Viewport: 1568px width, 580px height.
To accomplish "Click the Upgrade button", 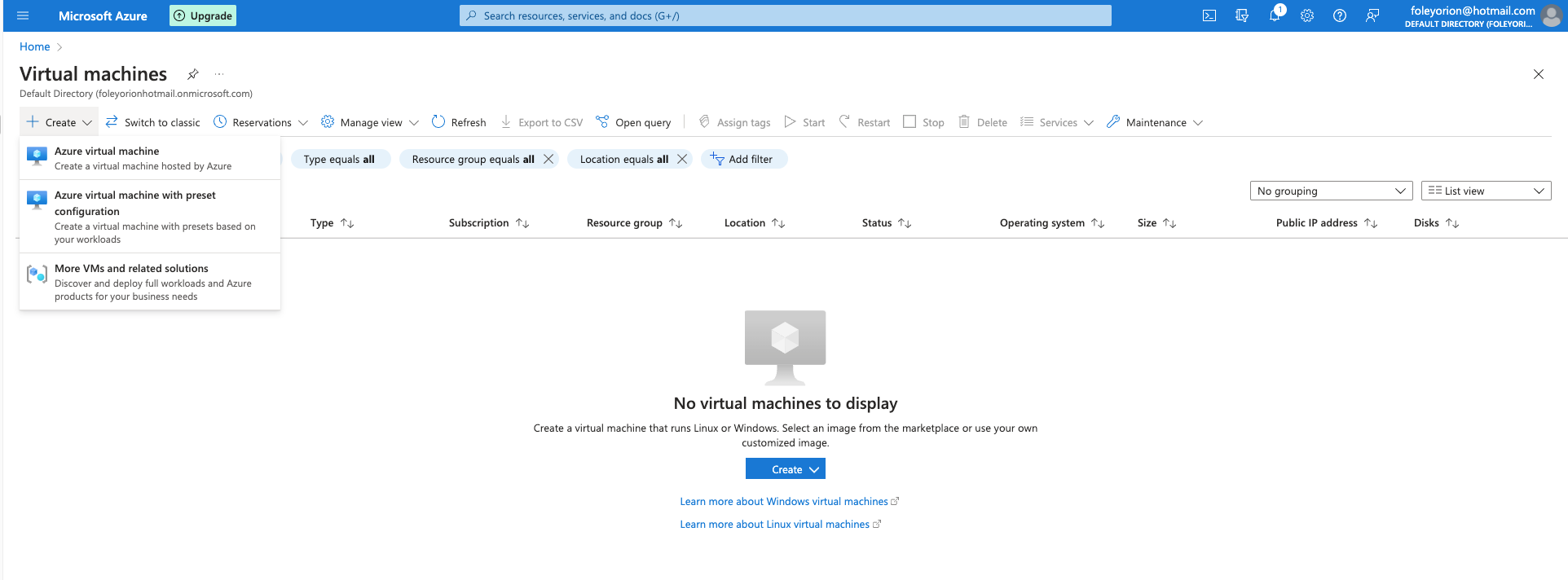I will [x=203, y=15].
